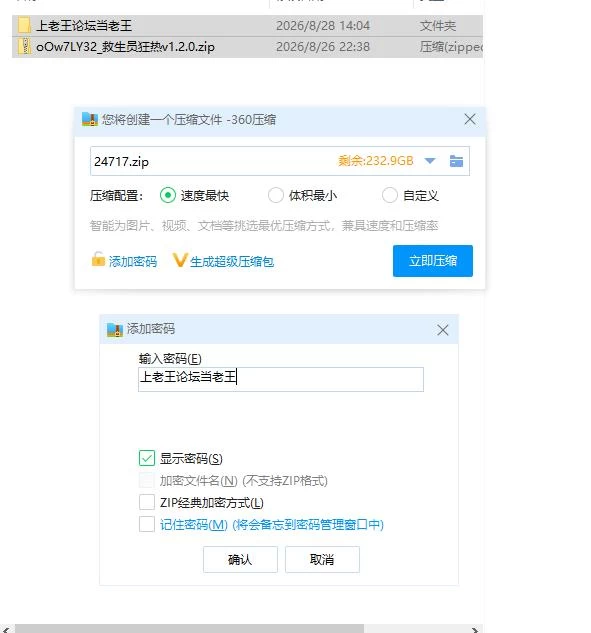The height and width of the screenshot is (633, 591).
Task: Click the lock icon next to 添加密码
Action: tap(98, 260)
